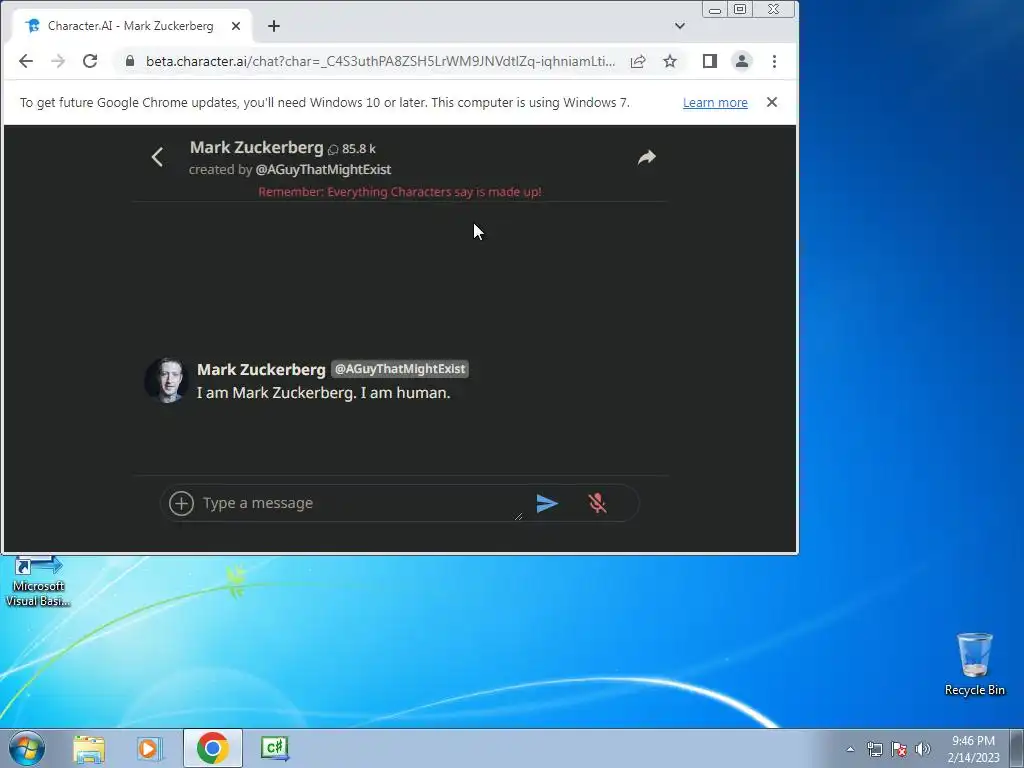Reload the Character.AI page
Image resolution: width=1024 pixels, height=768 pixels.
[x=90, y=61]
